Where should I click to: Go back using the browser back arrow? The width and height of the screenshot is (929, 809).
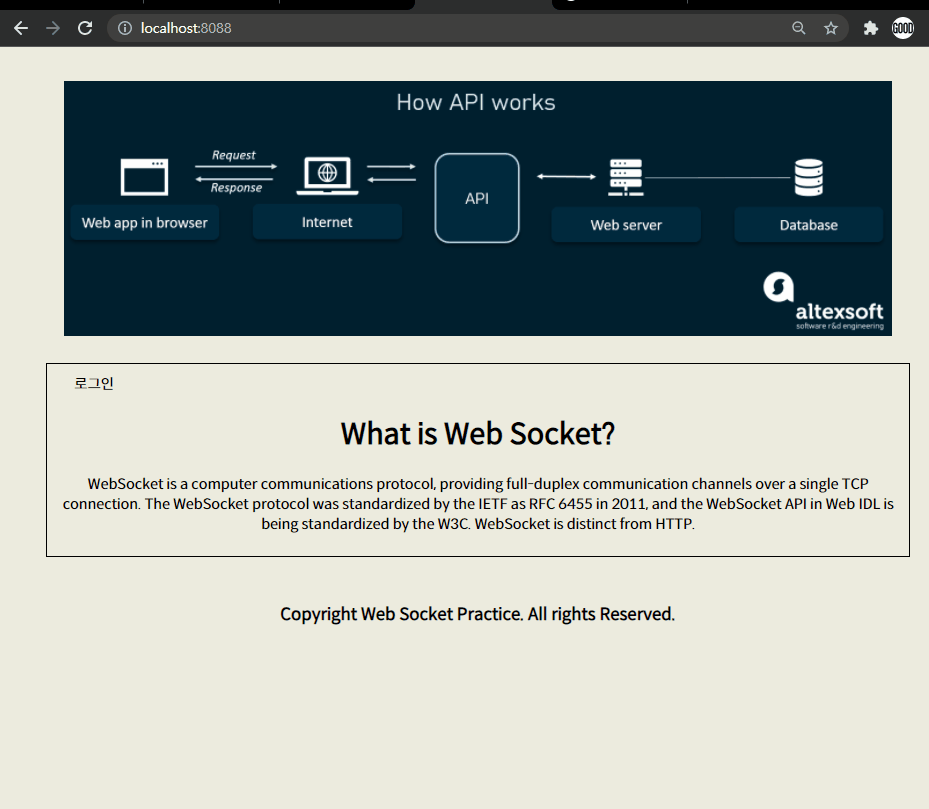(21, 28)
